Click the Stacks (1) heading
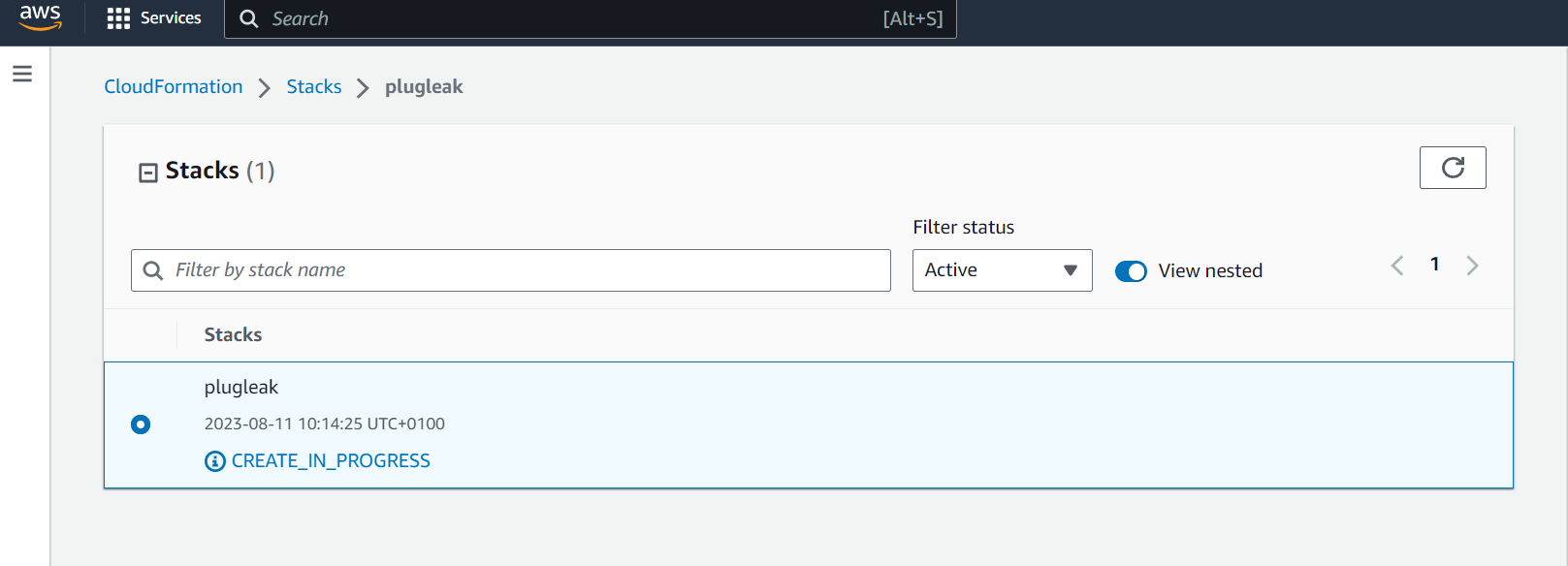1568x566 pixels. pos(220,171)
